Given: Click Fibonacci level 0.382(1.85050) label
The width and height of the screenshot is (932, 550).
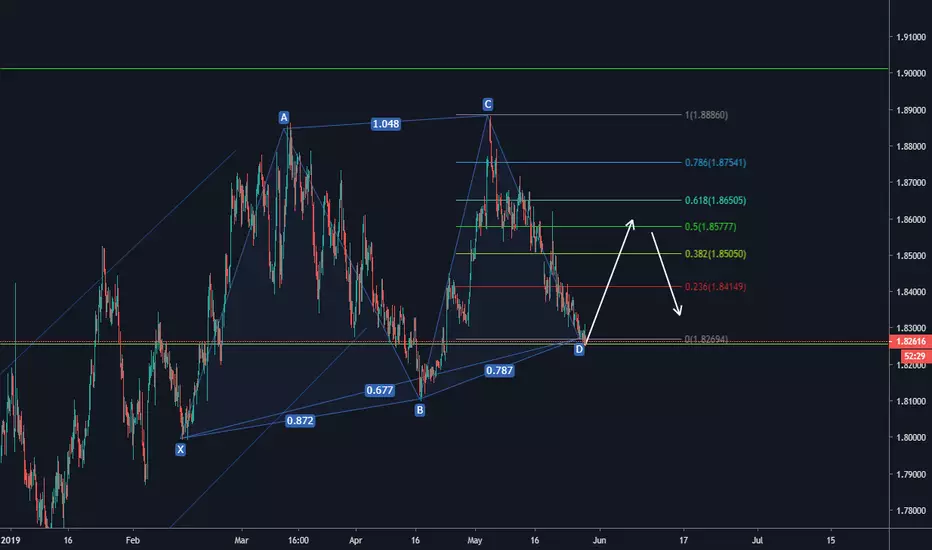Looking at the screenshot, I should pyautogui.click(x=715, y=254).
